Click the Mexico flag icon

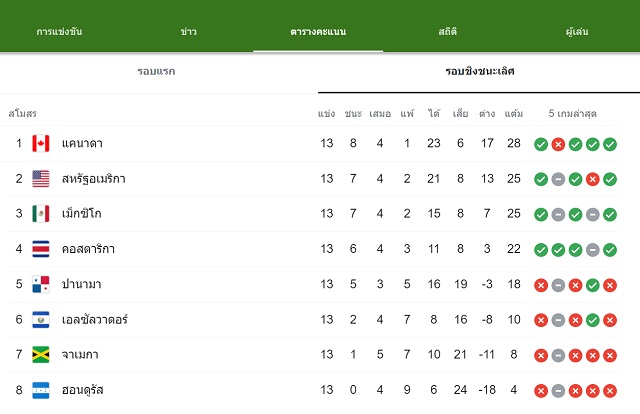(x=41, y=214)
